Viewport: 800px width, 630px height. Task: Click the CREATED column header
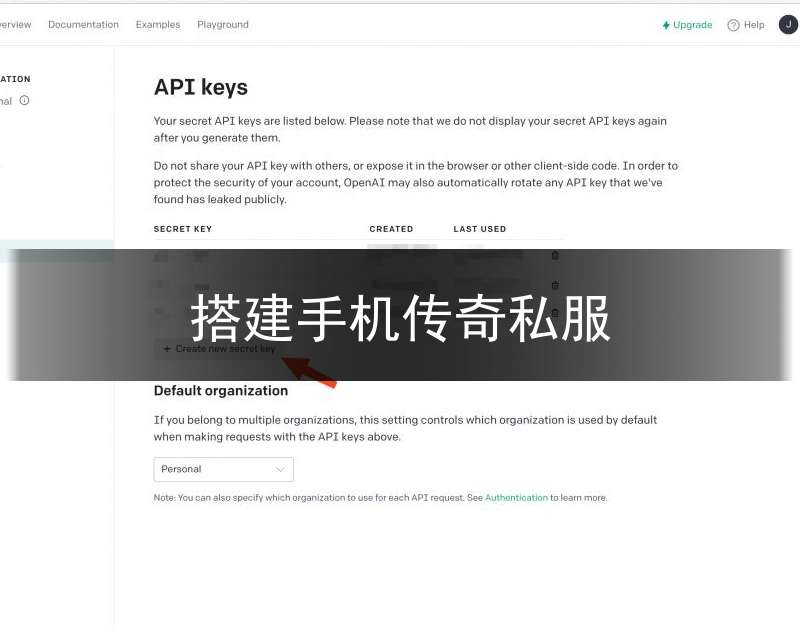click(391, 229)
